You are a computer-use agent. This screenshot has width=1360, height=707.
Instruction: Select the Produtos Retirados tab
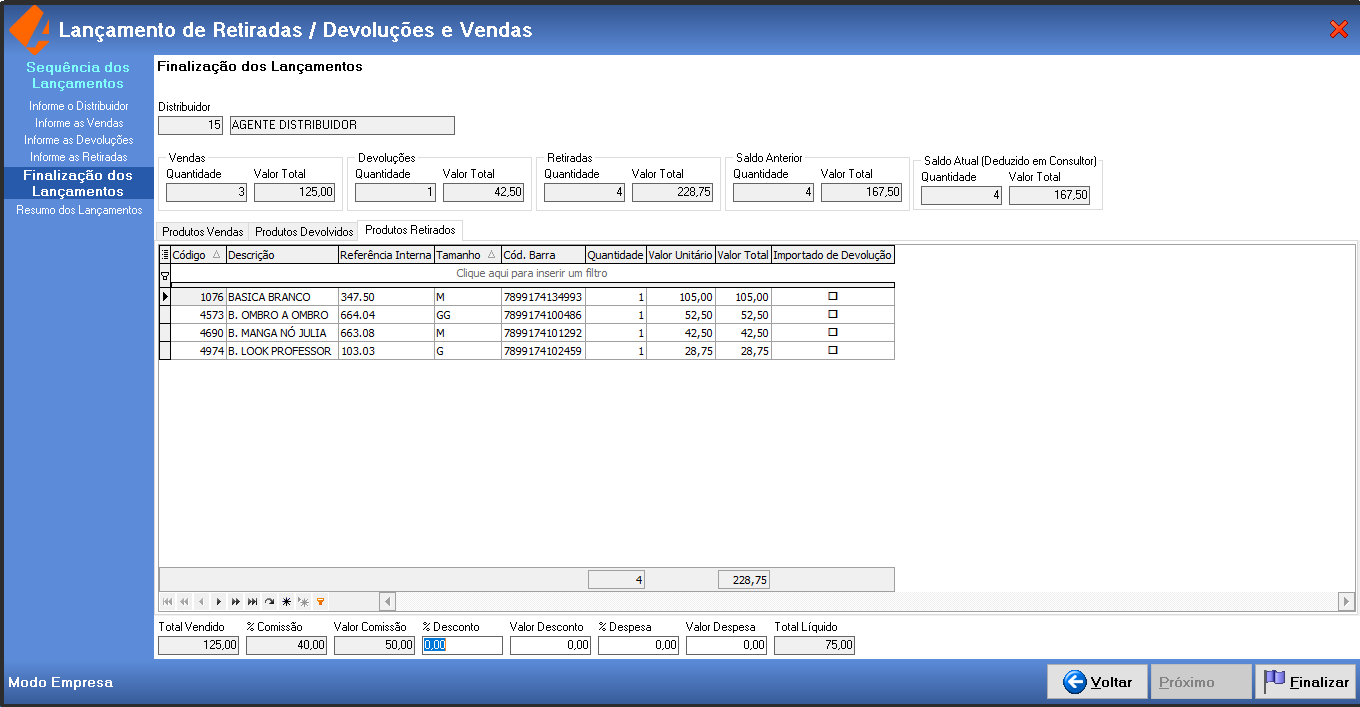[410, 230]
